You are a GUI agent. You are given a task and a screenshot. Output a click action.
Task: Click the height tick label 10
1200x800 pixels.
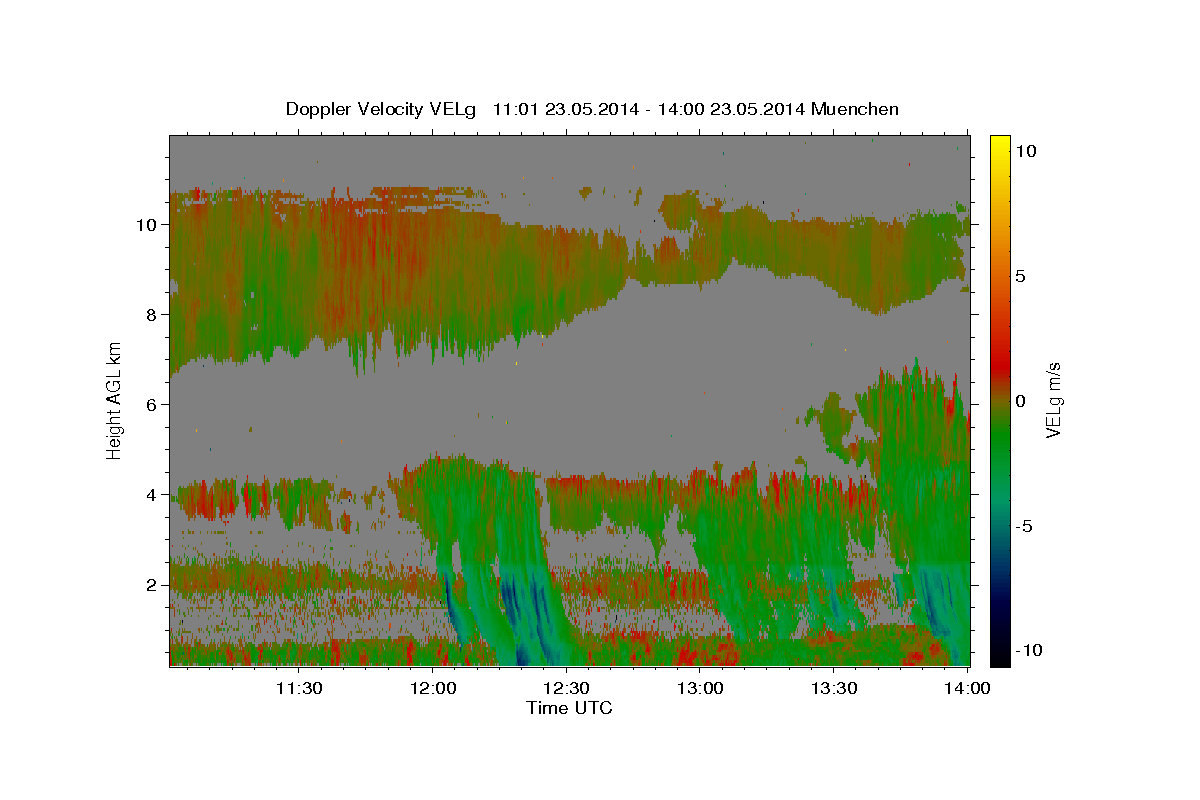[146, 225]
